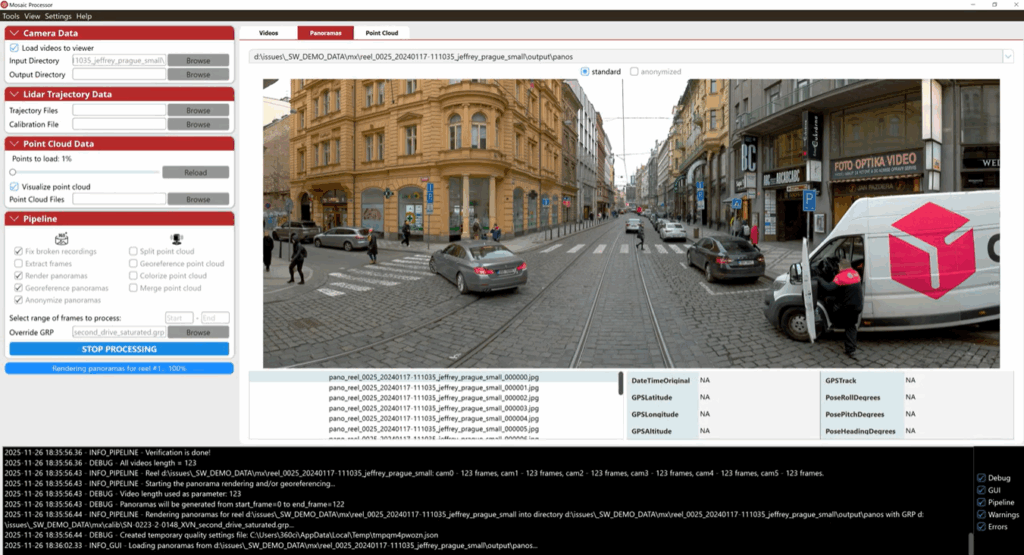Disable Debug log messages
This screenshot has width=1024, height=555.
tap(980, 478)
